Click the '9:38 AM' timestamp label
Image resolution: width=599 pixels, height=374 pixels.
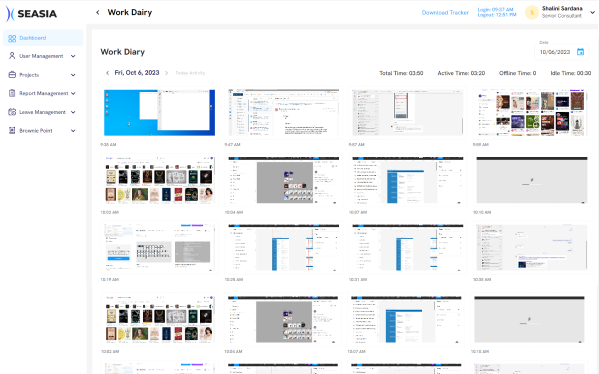[108, 145]
